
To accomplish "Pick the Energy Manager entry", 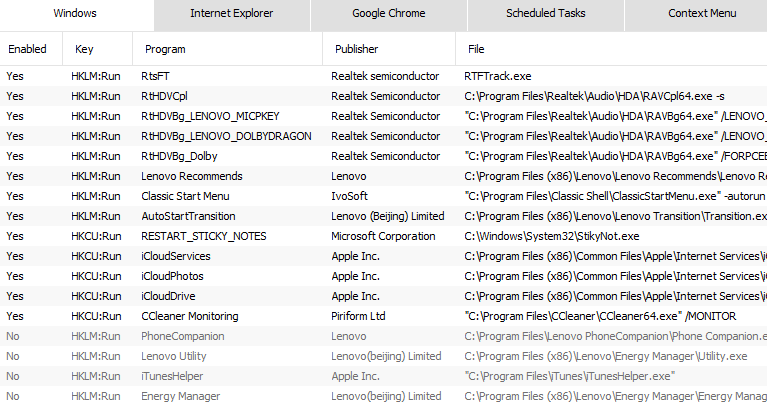I will (179, 396).
